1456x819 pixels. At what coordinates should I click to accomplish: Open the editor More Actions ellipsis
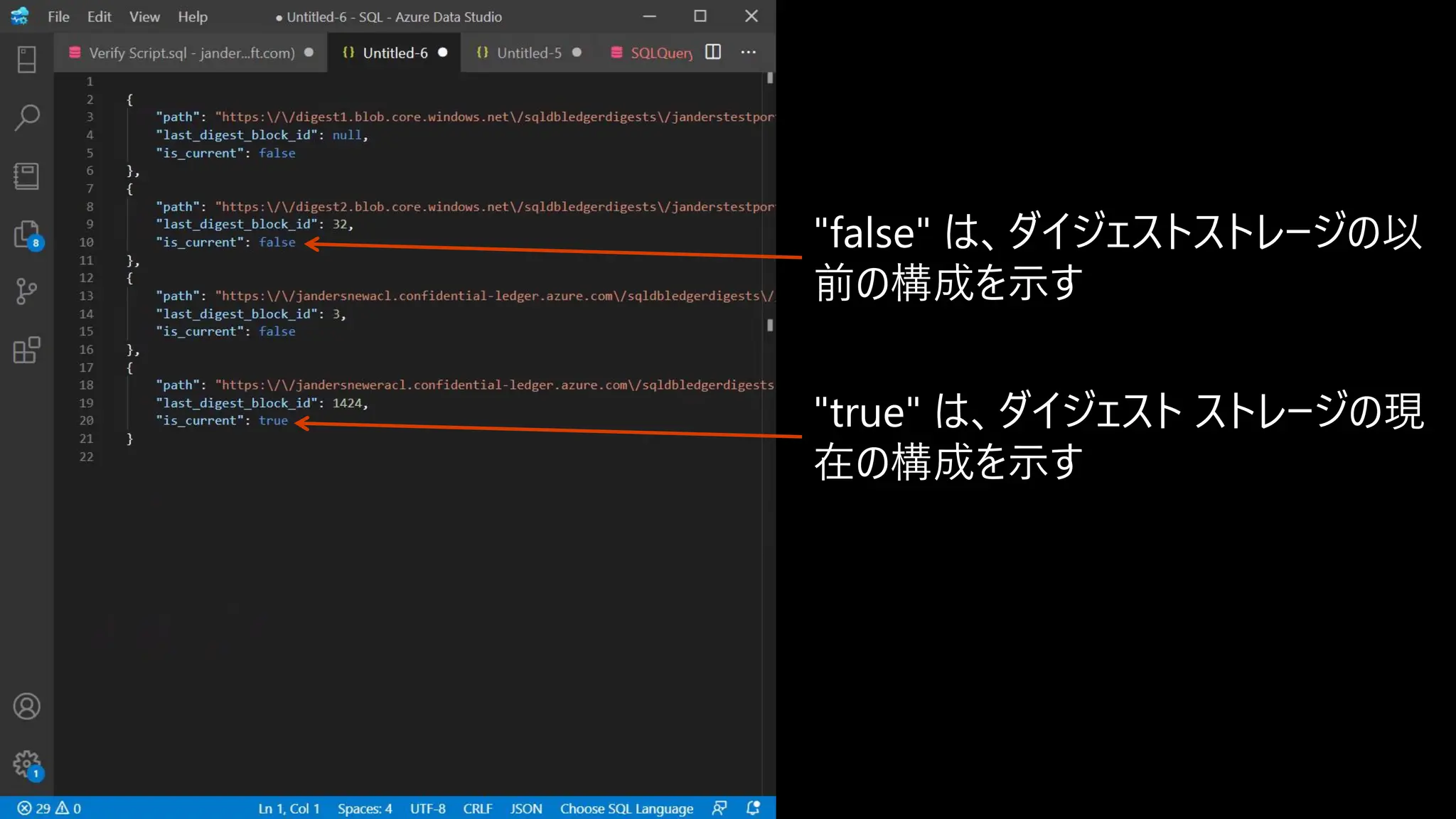tap(749, 52)
